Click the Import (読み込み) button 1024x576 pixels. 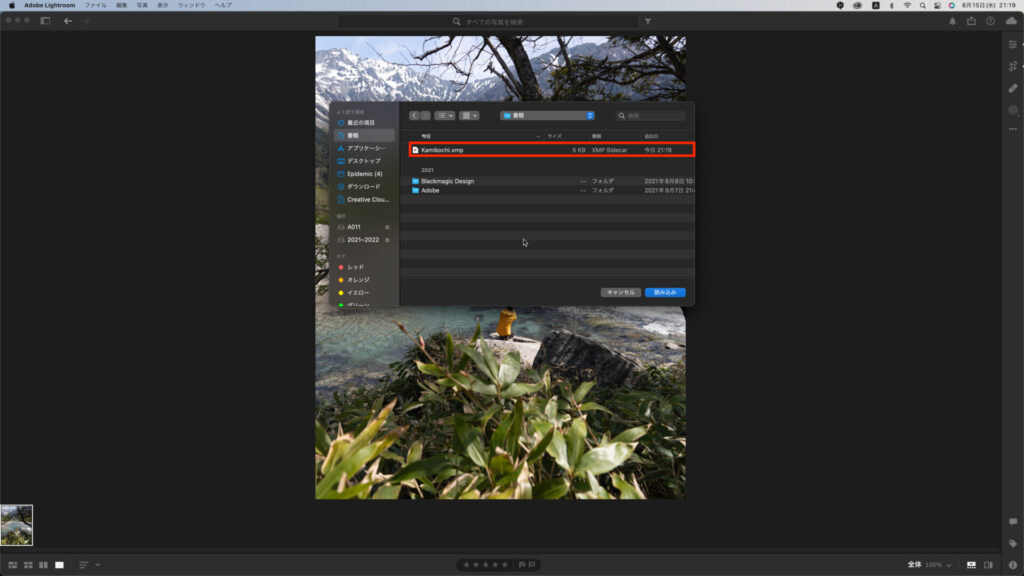(665, 292)
